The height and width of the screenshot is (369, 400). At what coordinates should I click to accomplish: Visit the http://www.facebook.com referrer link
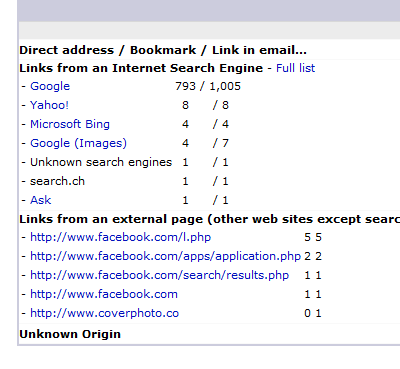coord(104,294)
